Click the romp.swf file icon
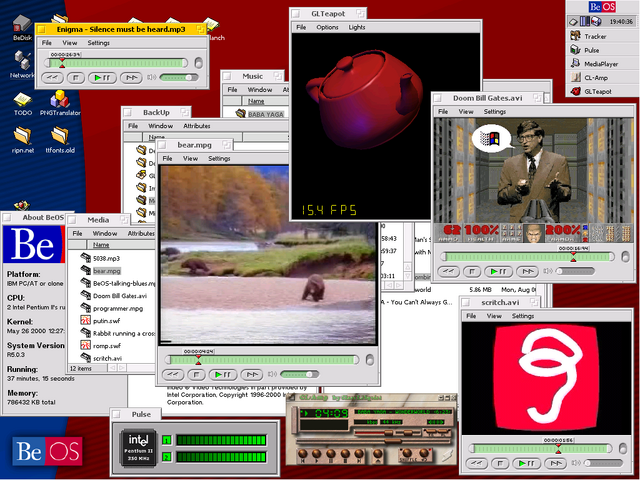This screenshot has width=640, height=480. [85, 345]
